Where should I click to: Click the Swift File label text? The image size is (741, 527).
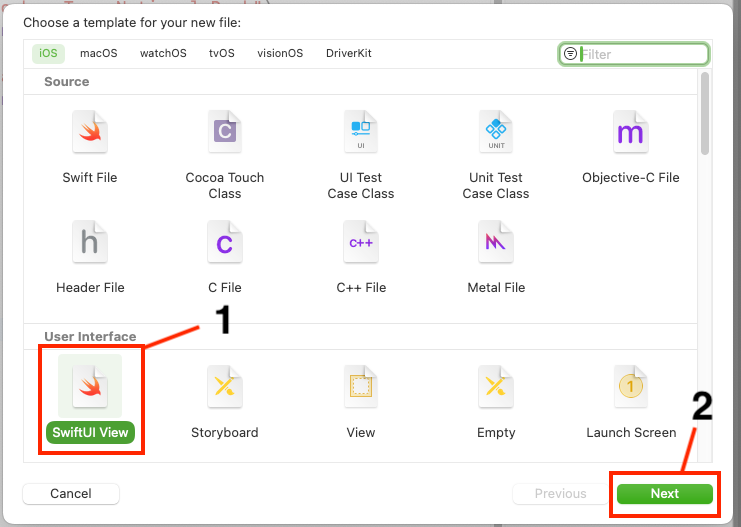pos(90,178)
